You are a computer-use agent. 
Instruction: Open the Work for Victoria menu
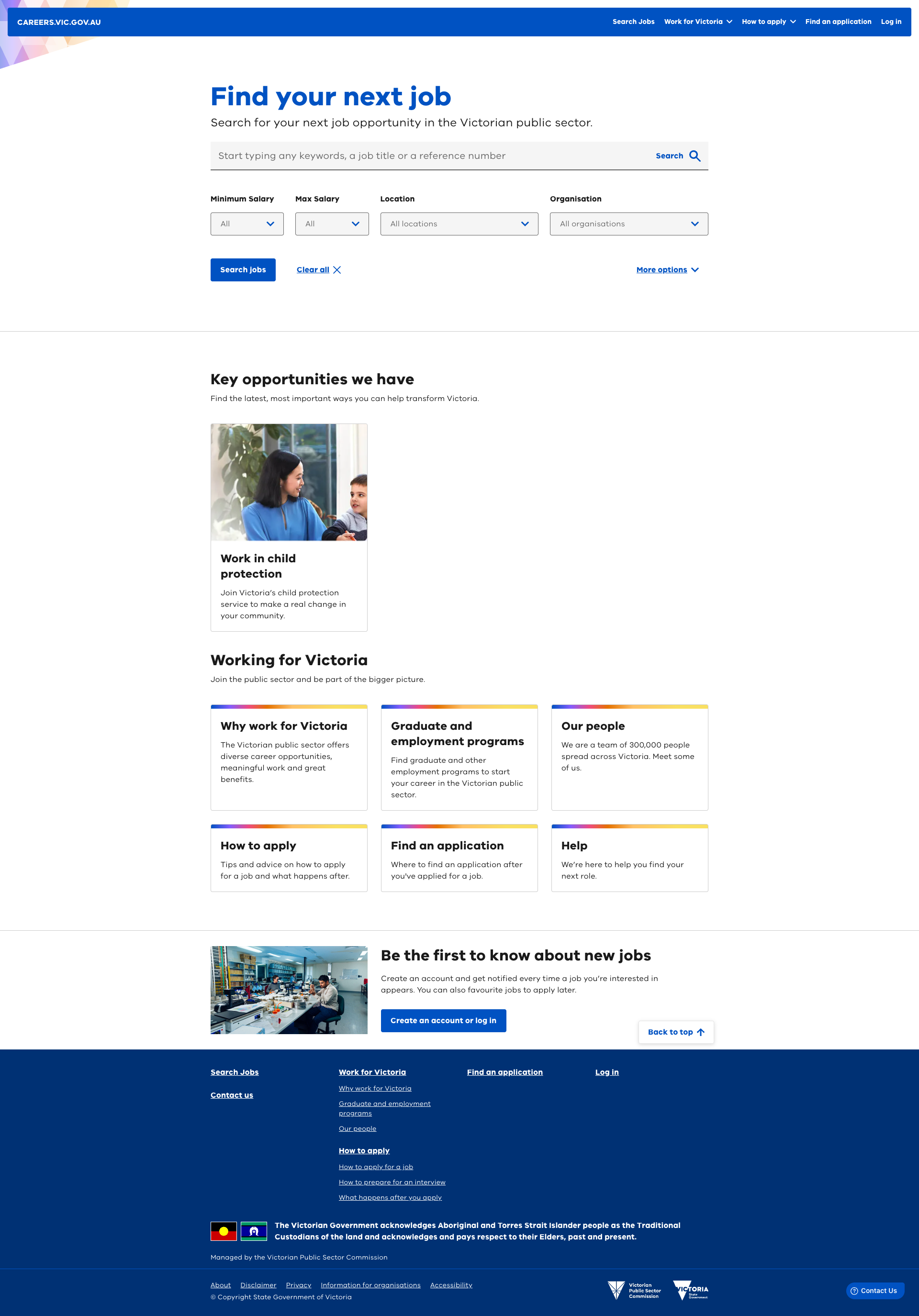(x=698, y=22)
